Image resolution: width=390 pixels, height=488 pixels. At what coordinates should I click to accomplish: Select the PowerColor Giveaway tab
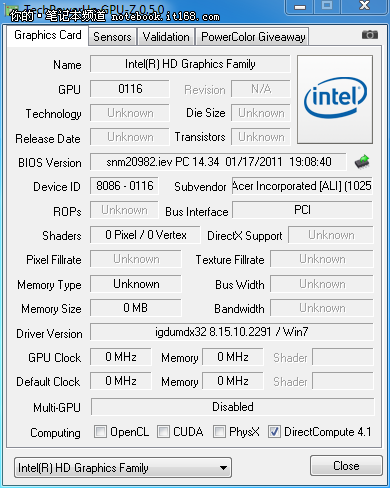[x=253, y=37]
